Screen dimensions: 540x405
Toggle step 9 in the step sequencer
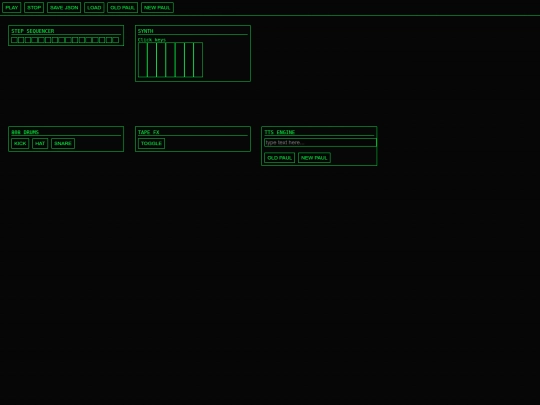(68, 40)
